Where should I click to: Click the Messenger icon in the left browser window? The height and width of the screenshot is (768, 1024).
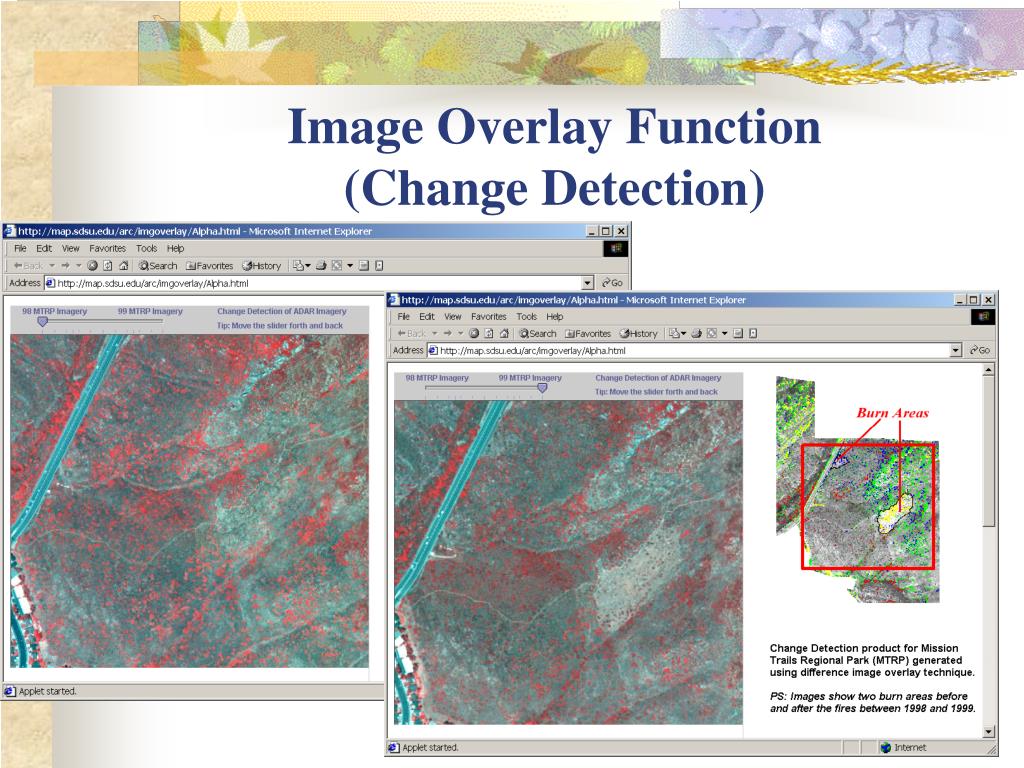click(x=379, y=266)
